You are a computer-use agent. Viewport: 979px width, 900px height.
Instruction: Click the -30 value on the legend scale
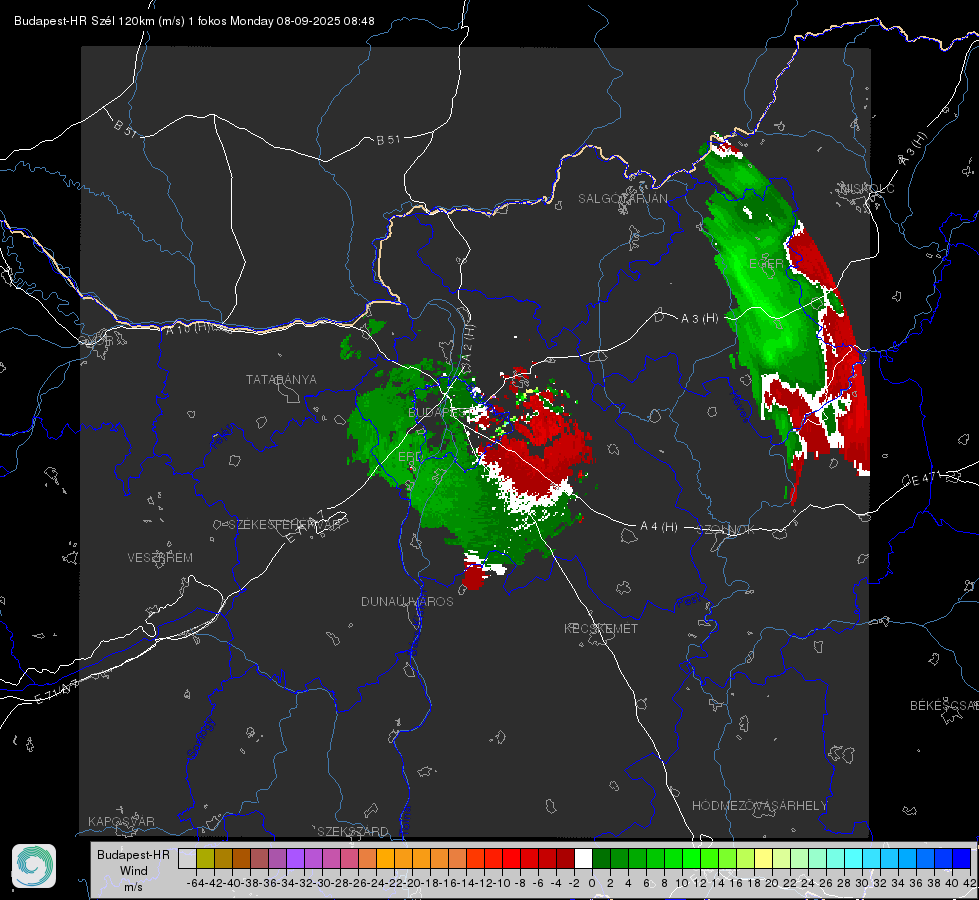click(322, 883)
